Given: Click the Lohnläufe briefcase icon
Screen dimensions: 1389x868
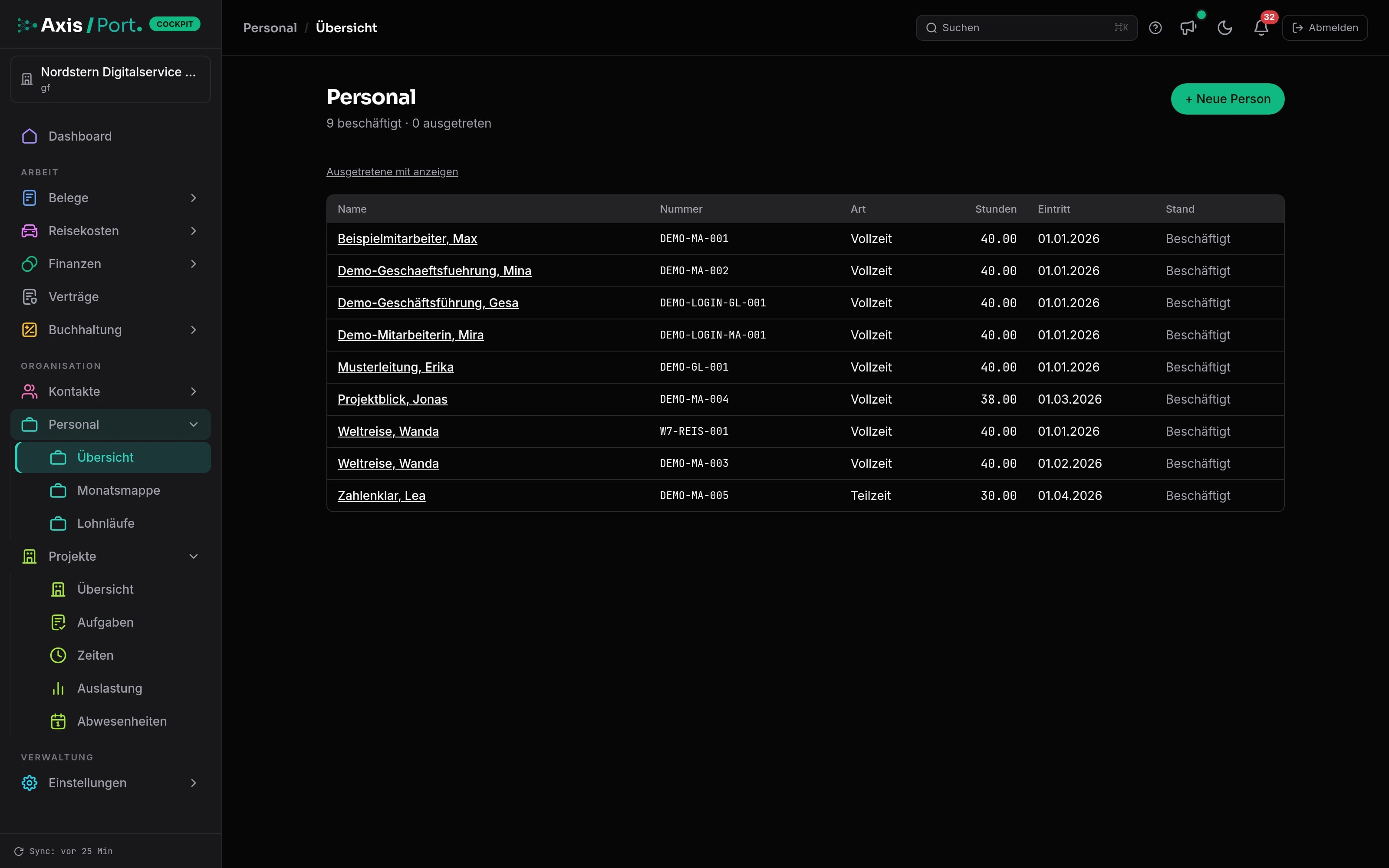Looking at the screenshot, I should click(x=58, y=523).
